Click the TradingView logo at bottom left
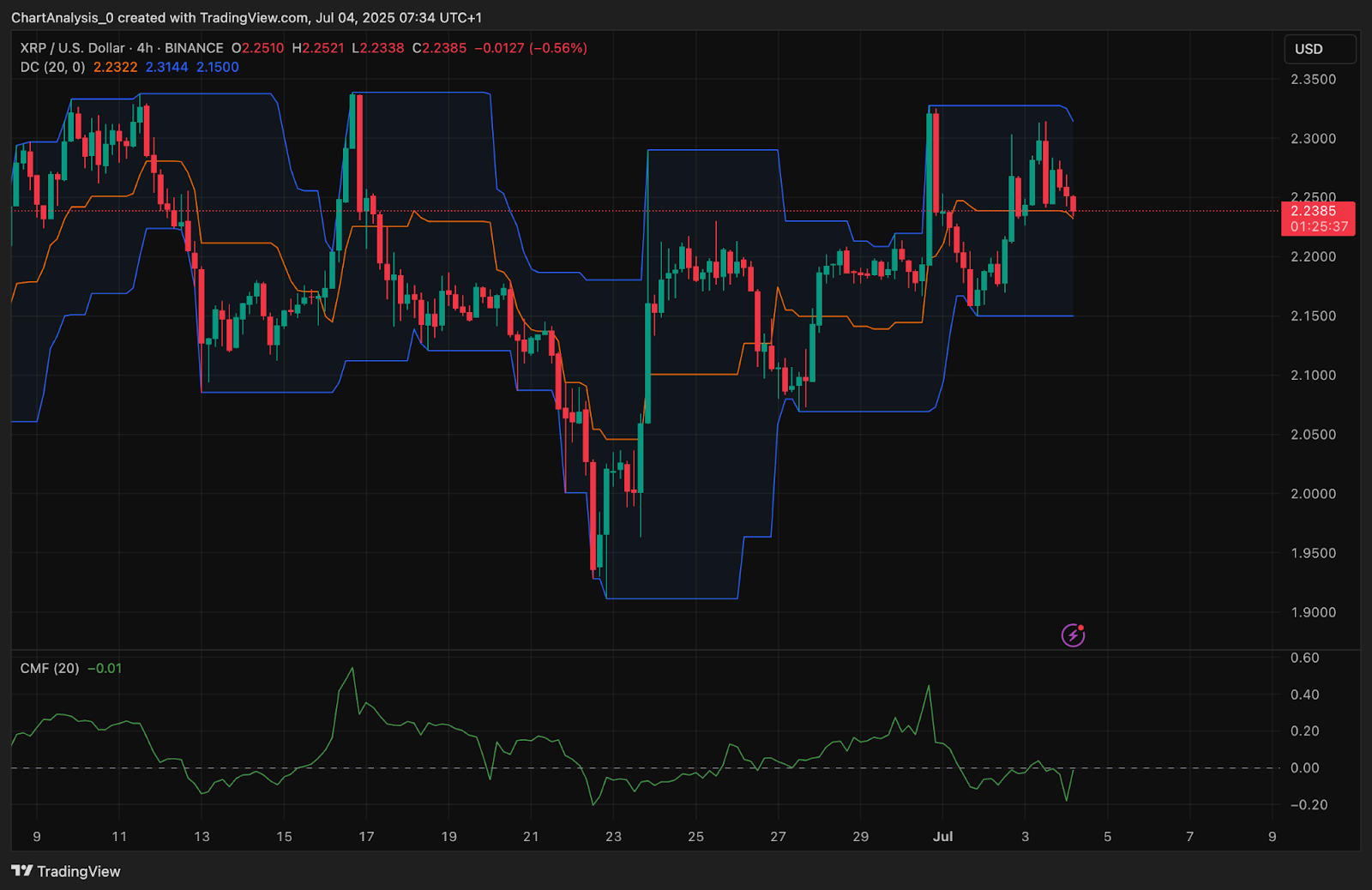Viewport: 1372px width, 890px height. (66, 871)
